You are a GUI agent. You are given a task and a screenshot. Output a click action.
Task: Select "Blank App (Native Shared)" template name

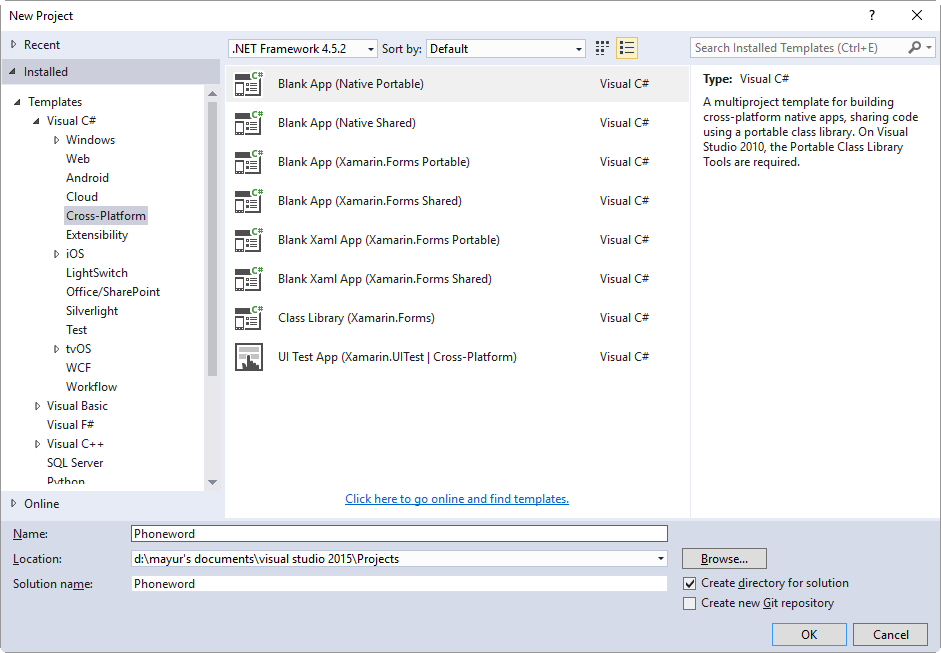coord(347,123)
